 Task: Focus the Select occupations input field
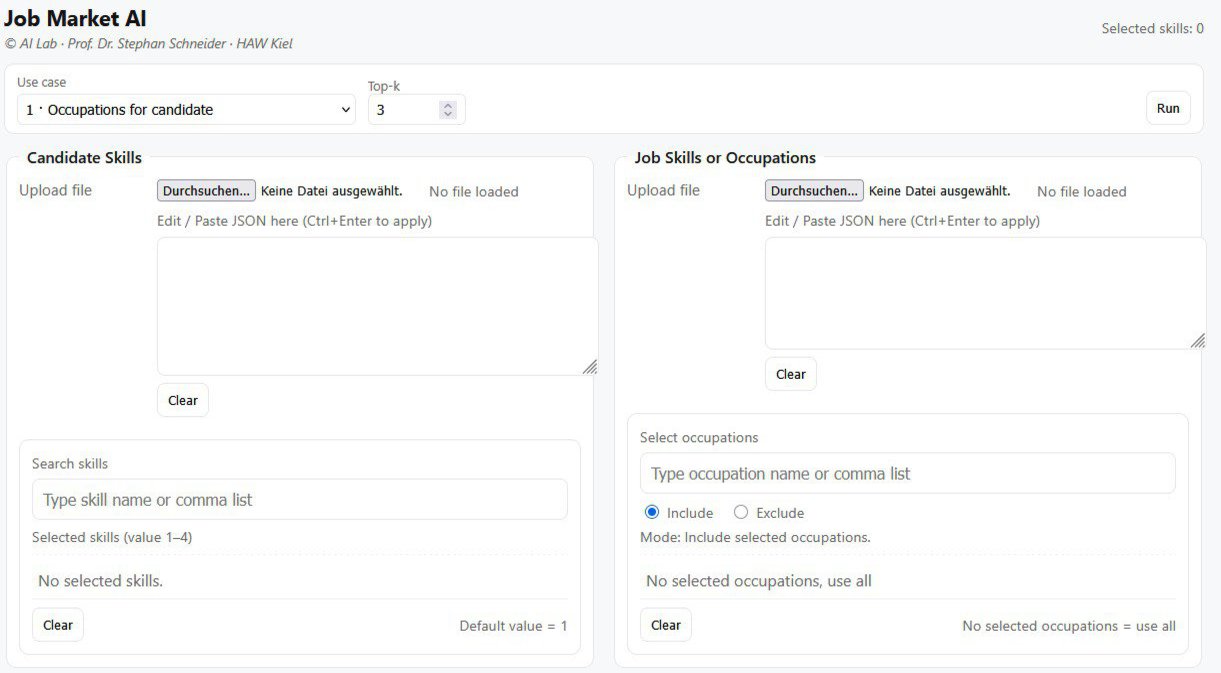907,474
